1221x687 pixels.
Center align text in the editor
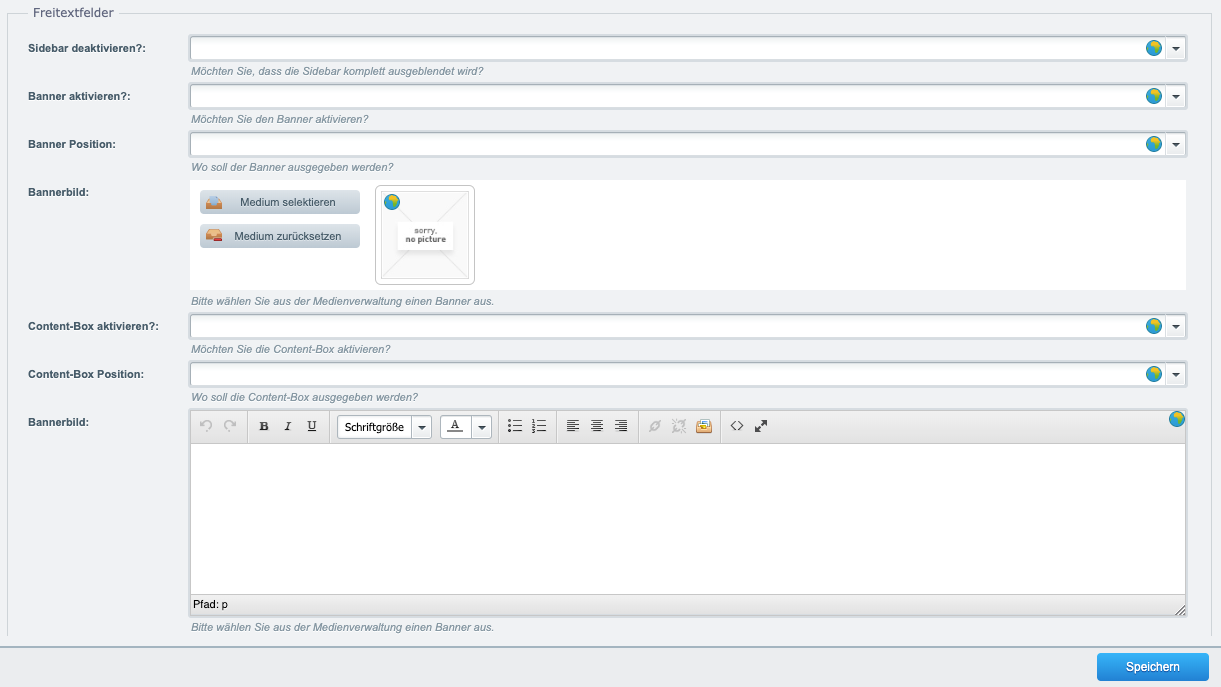click(x=597, y=426)
